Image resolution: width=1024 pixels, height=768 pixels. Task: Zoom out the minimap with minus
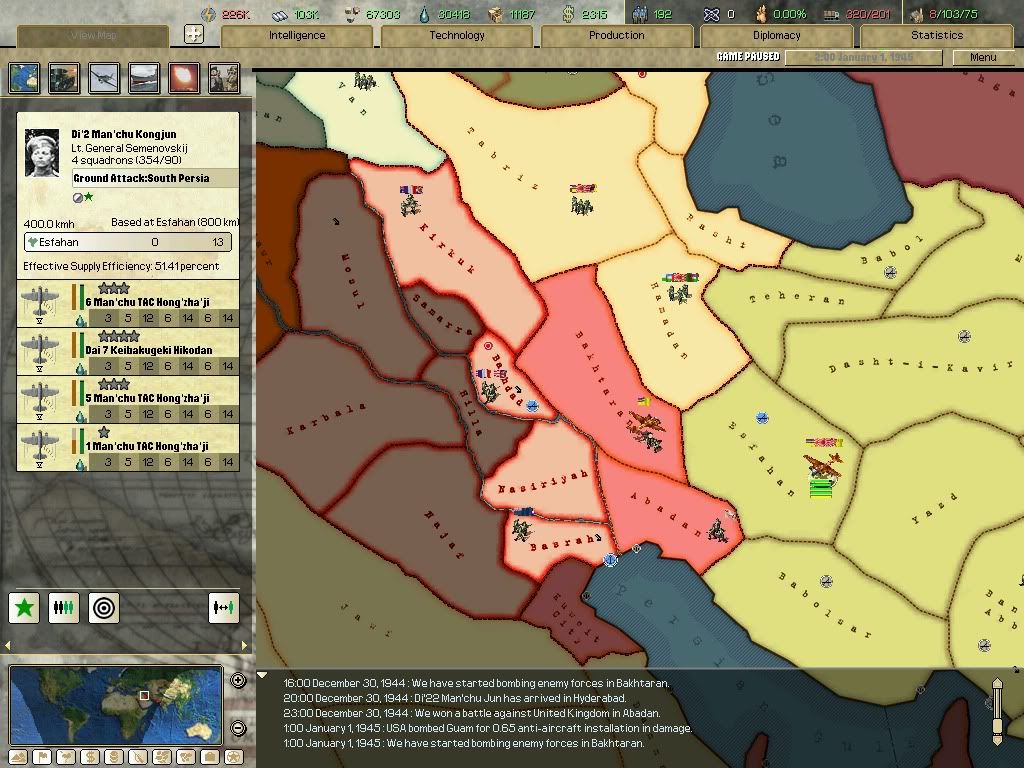pos(238,728)
